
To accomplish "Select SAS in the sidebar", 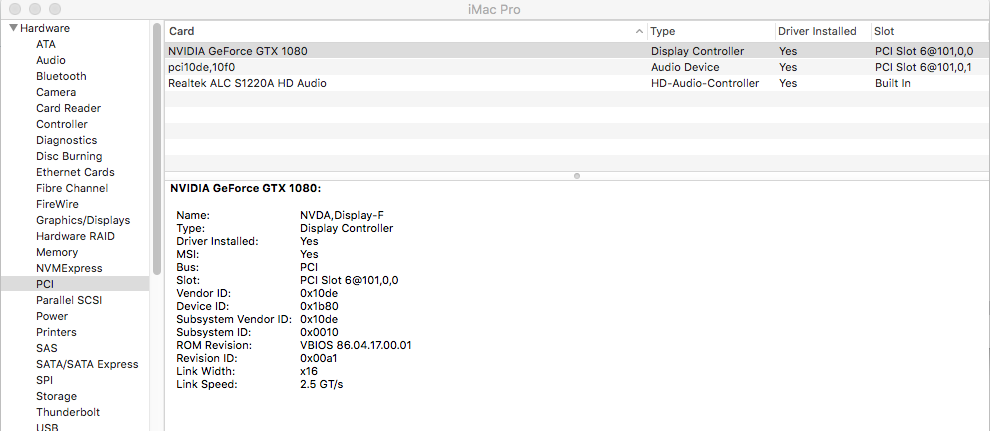I will click(x=47, y=348).
